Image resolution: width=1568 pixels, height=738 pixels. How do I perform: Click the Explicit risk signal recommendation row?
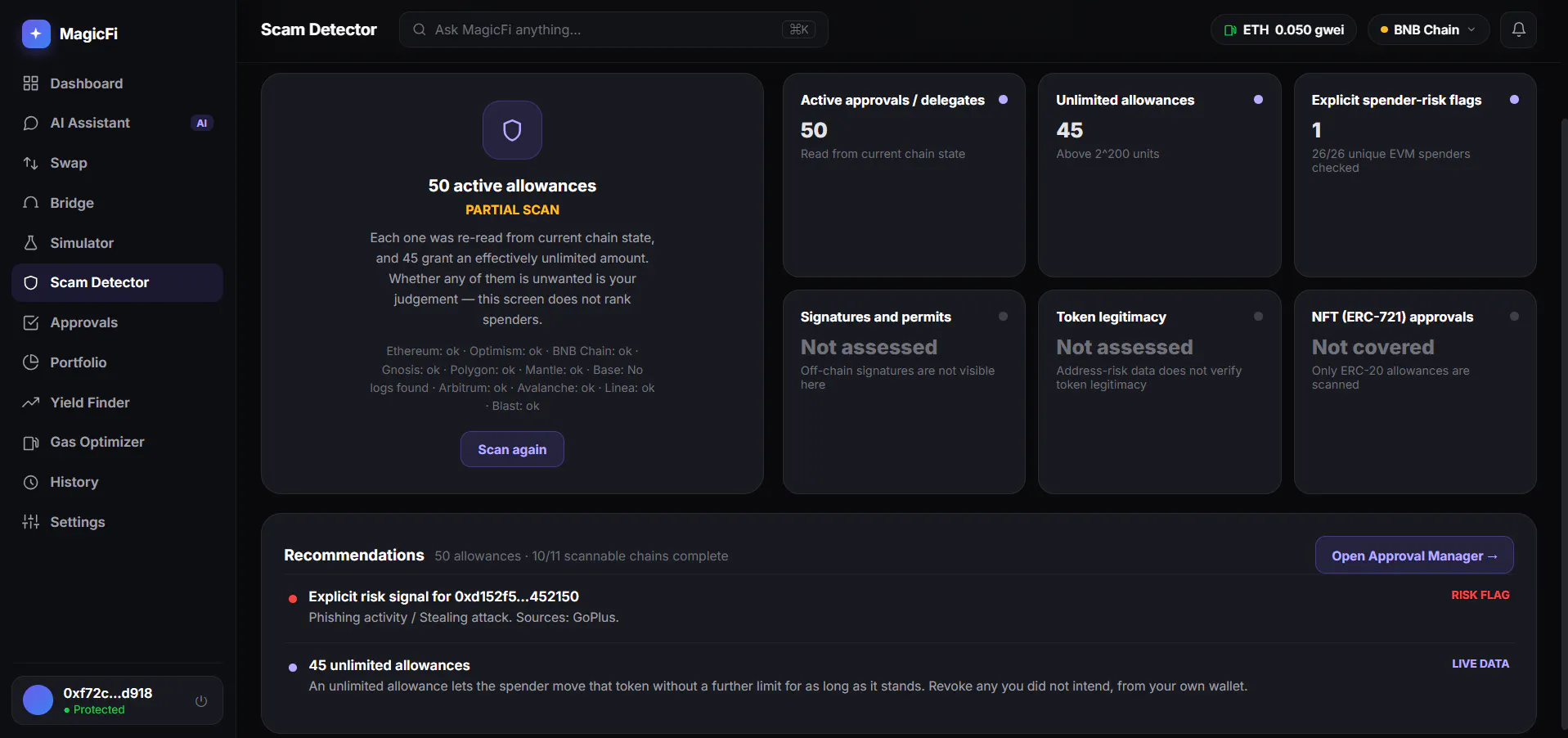898,607
